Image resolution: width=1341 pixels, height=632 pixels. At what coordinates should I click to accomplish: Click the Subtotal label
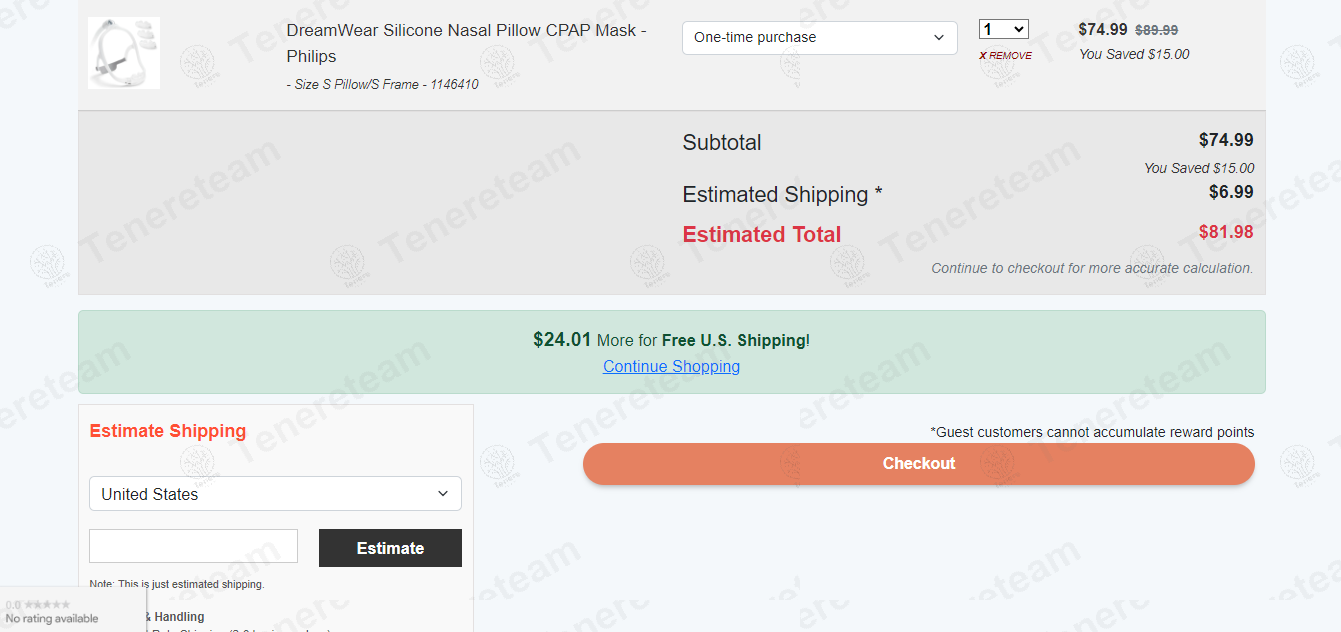click(x=722, y=143)
